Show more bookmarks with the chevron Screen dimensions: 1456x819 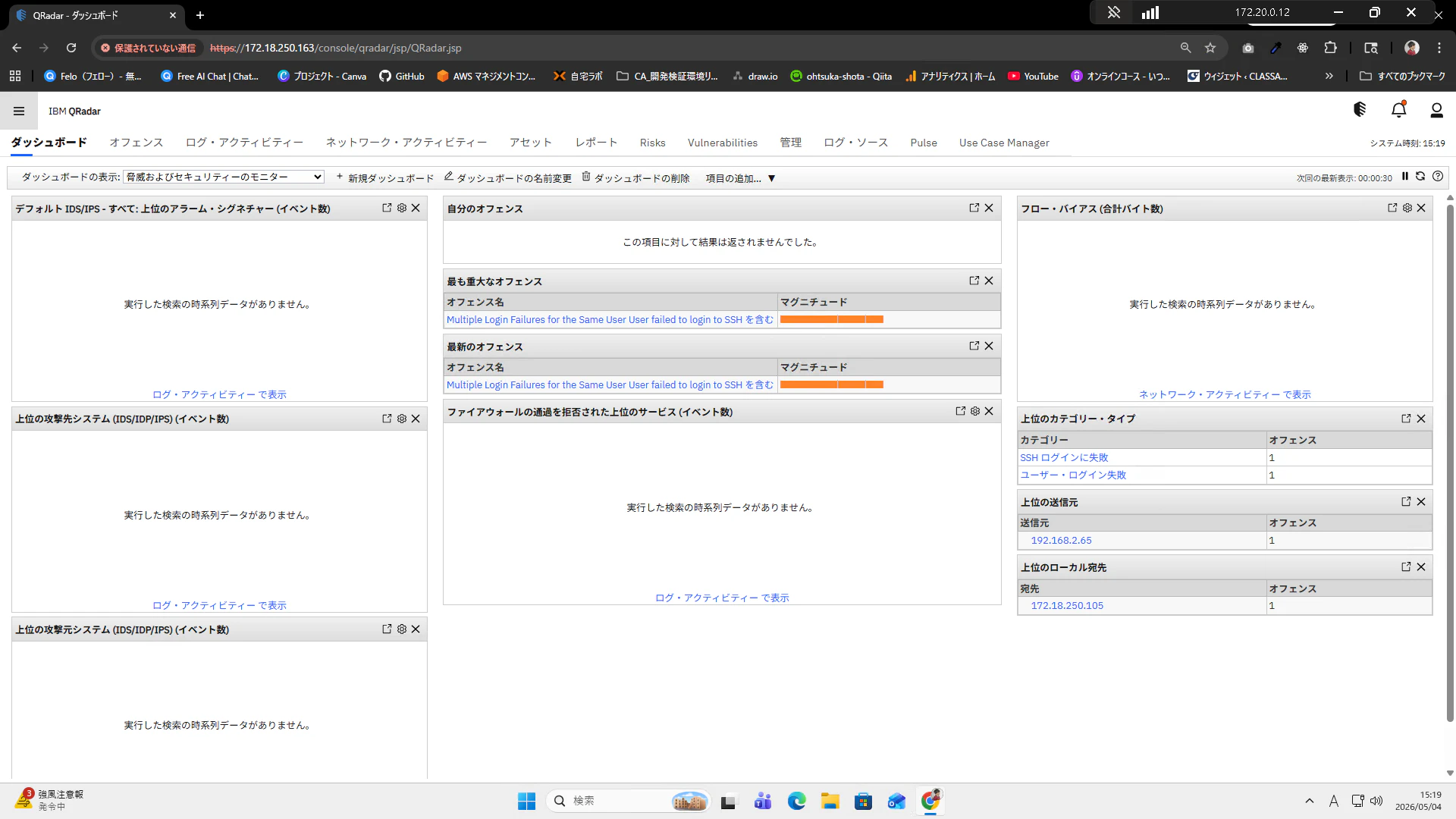(x=1329, y=76)
